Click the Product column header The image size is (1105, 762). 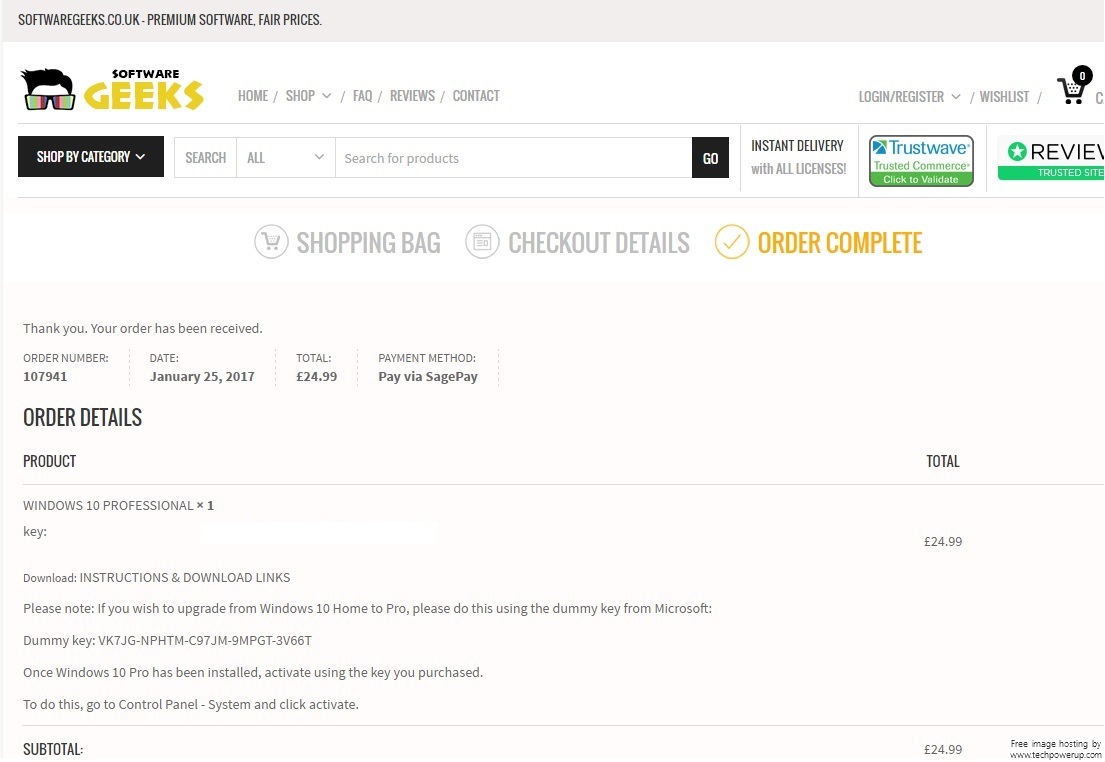49,461
